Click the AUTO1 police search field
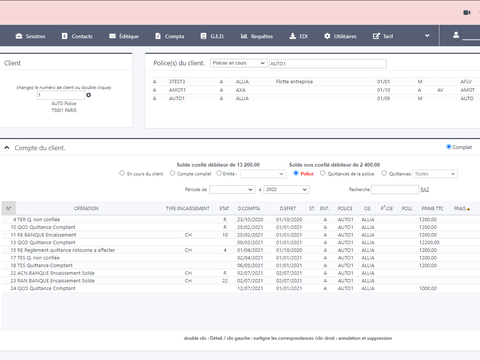Viewport: 480px width, 360px height. click(328, 64)
